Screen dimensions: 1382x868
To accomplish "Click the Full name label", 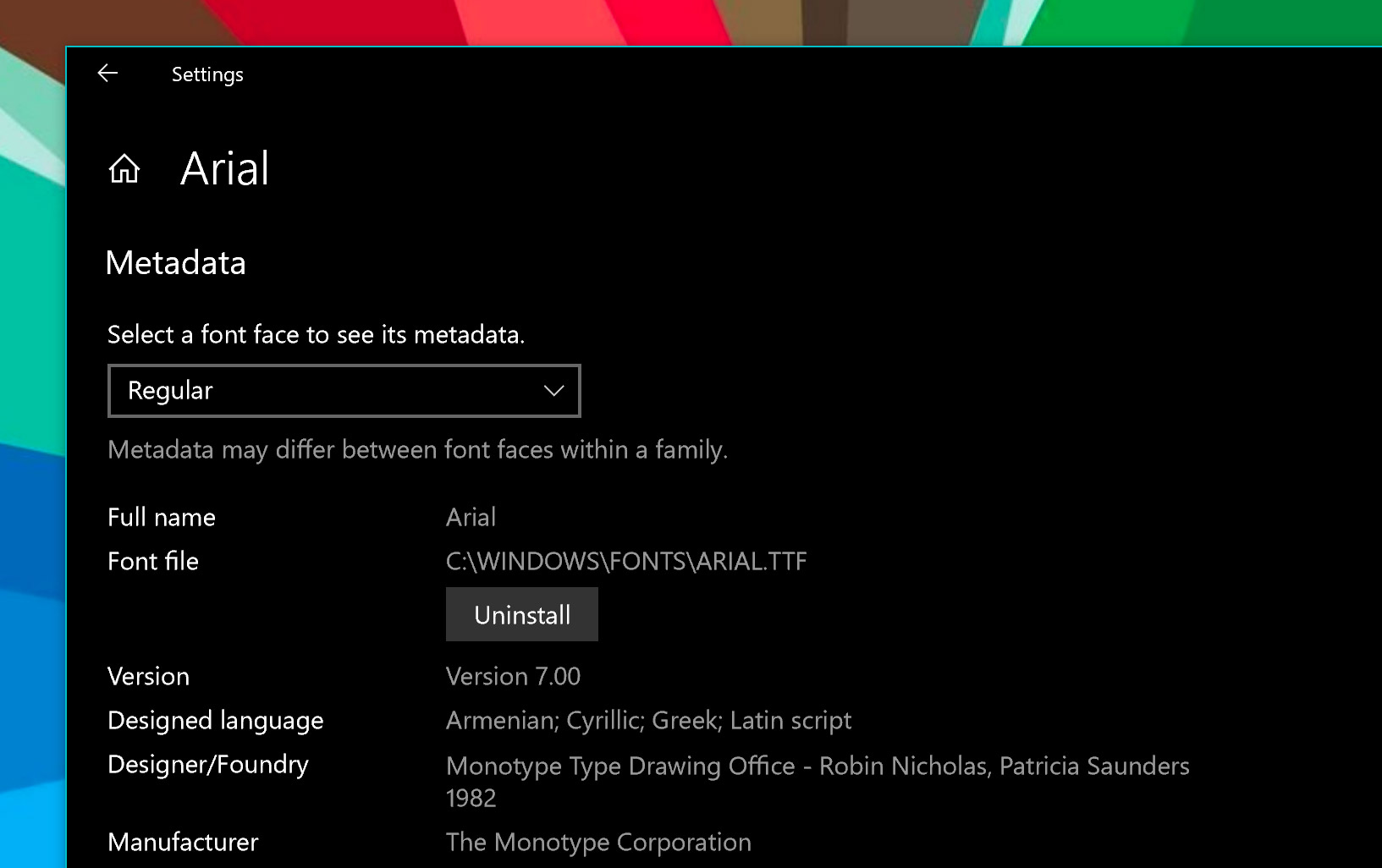I will pos(162,517).
